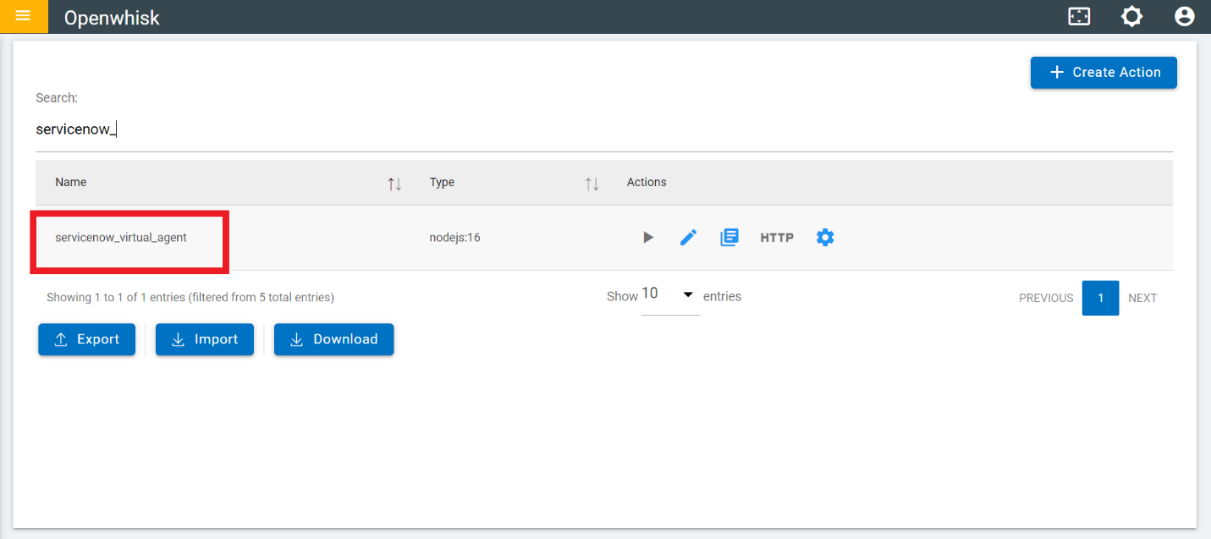Select the nodejs:16 type cell
Screen dimensions: 1211x539
point(455,238)
